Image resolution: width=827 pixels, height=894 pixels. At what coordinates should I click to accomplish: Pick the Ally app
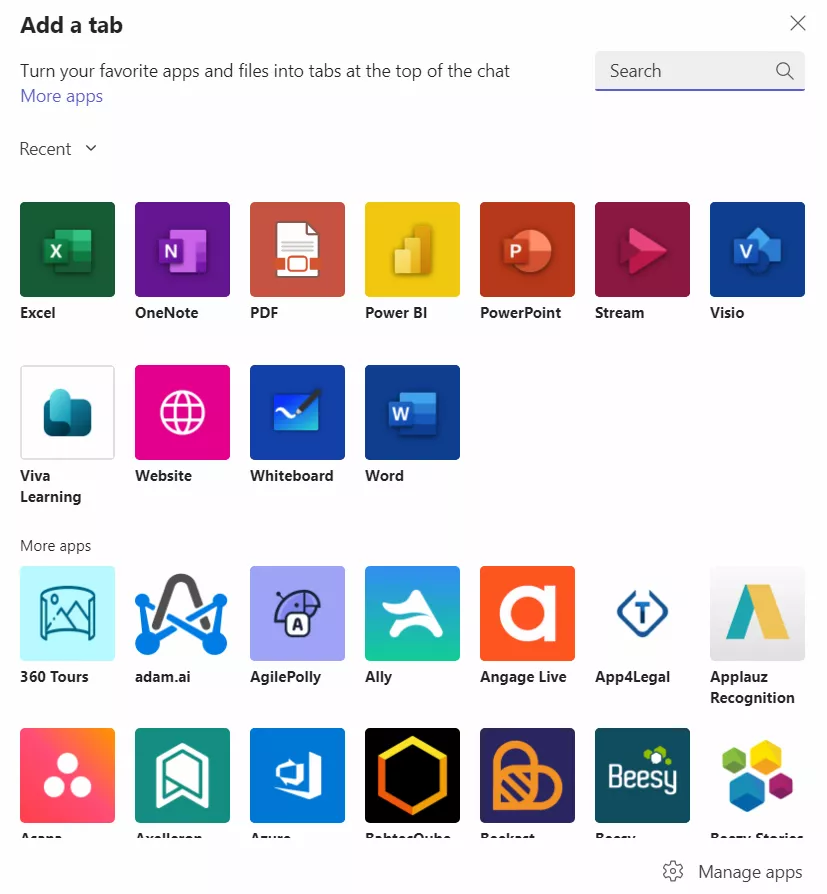tap(412, 613)
